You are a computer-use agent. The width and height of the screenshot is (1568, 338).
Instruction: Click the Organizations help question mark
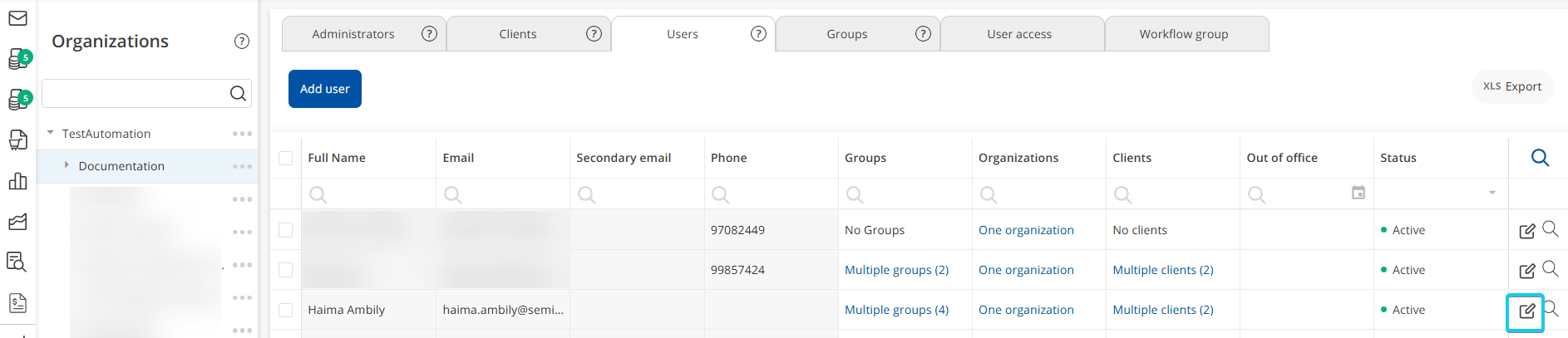[x=242, y=42]
